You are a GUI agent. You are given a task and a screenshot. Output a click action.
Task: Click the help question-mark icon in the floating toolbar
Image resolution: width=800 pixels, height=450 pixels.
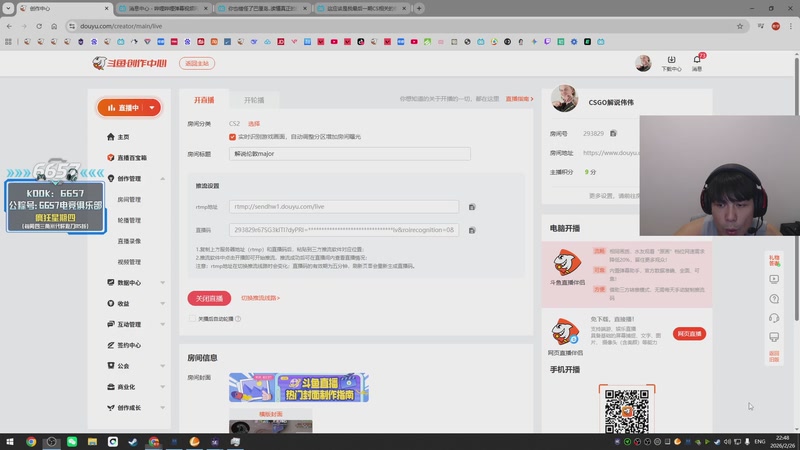(774, 298)
